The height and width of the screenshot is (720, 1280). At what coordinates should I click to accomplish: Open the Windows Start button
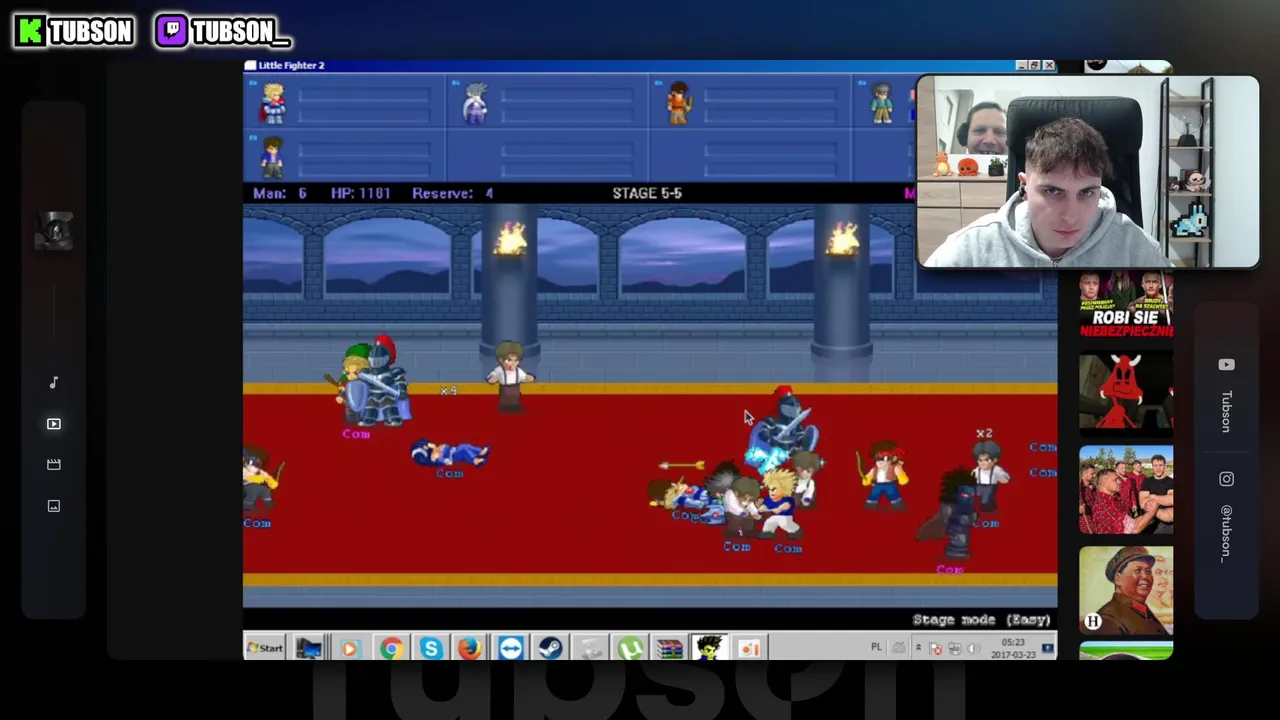(x=266, y=648)
